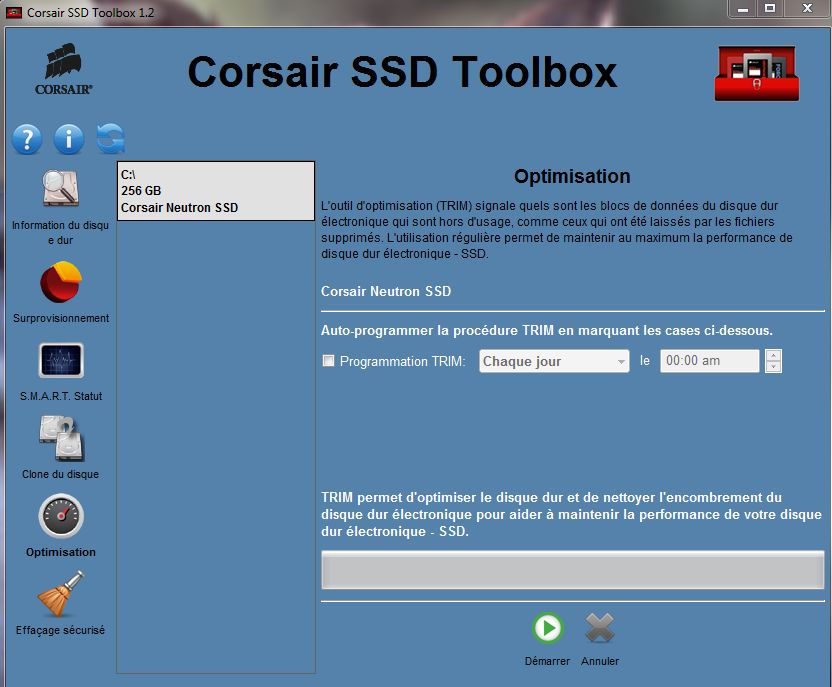Click the TRIM progress bar

(573, 570)
